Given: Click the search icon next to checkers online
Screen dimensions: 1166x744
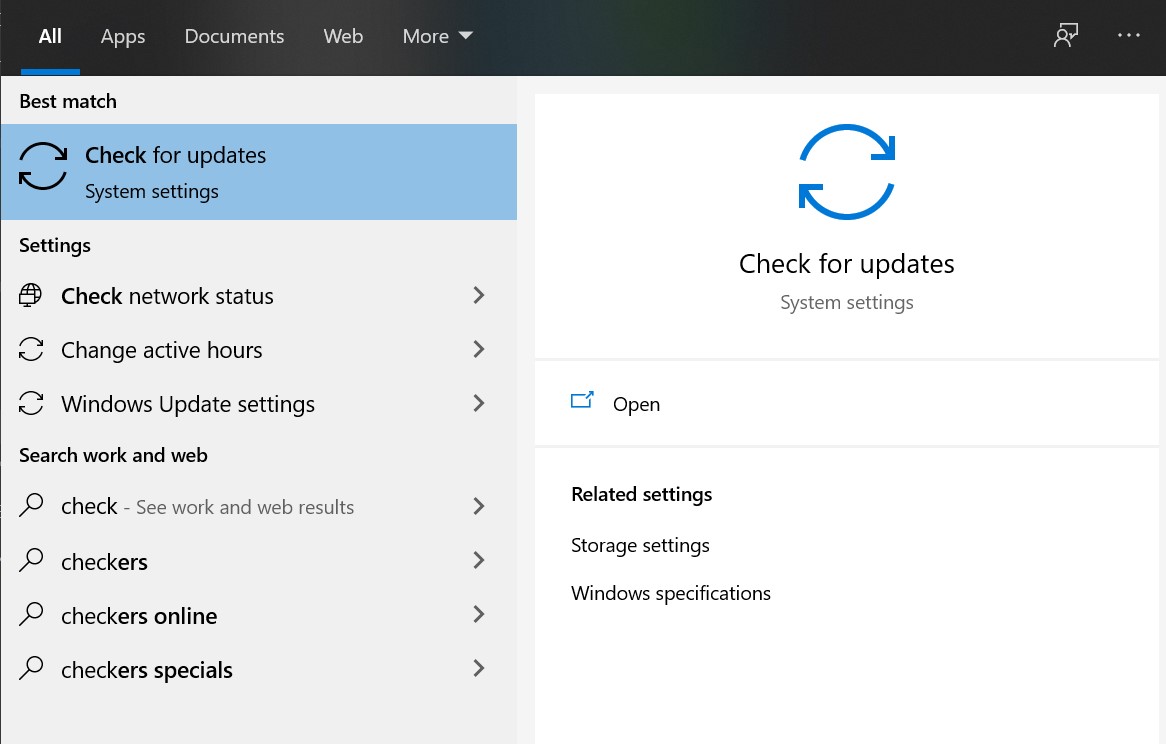Looking at the screenshot, I should (x=30, y=615).
